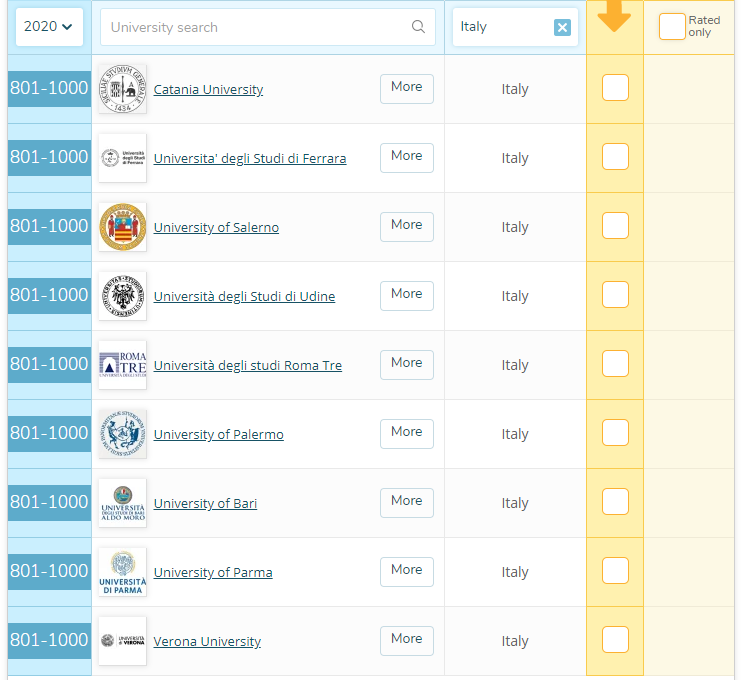Enable the Rated only checkbox

[672, 26]
